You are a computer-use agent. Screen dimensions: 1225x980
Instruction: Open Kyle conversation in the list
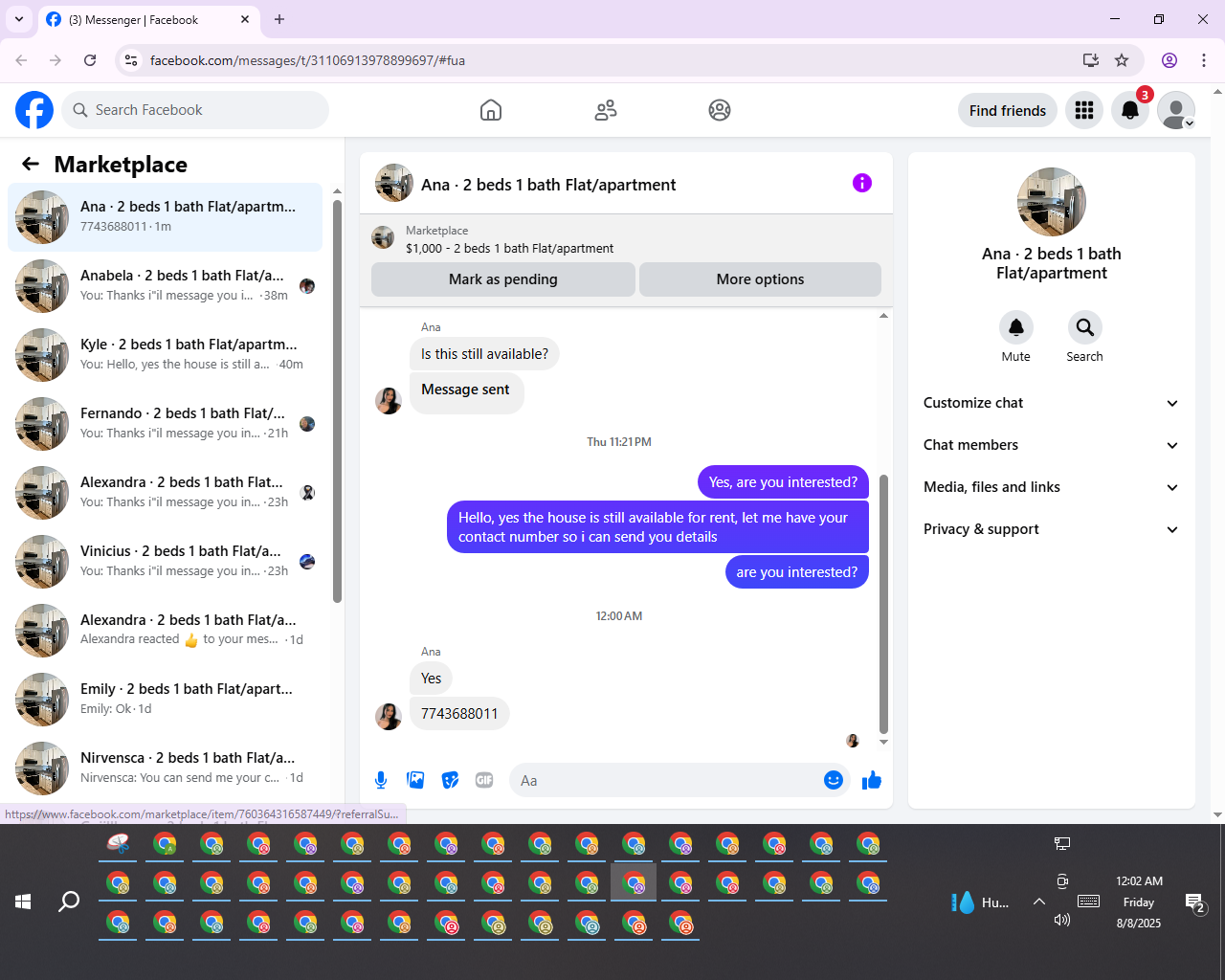coord(165,355)
